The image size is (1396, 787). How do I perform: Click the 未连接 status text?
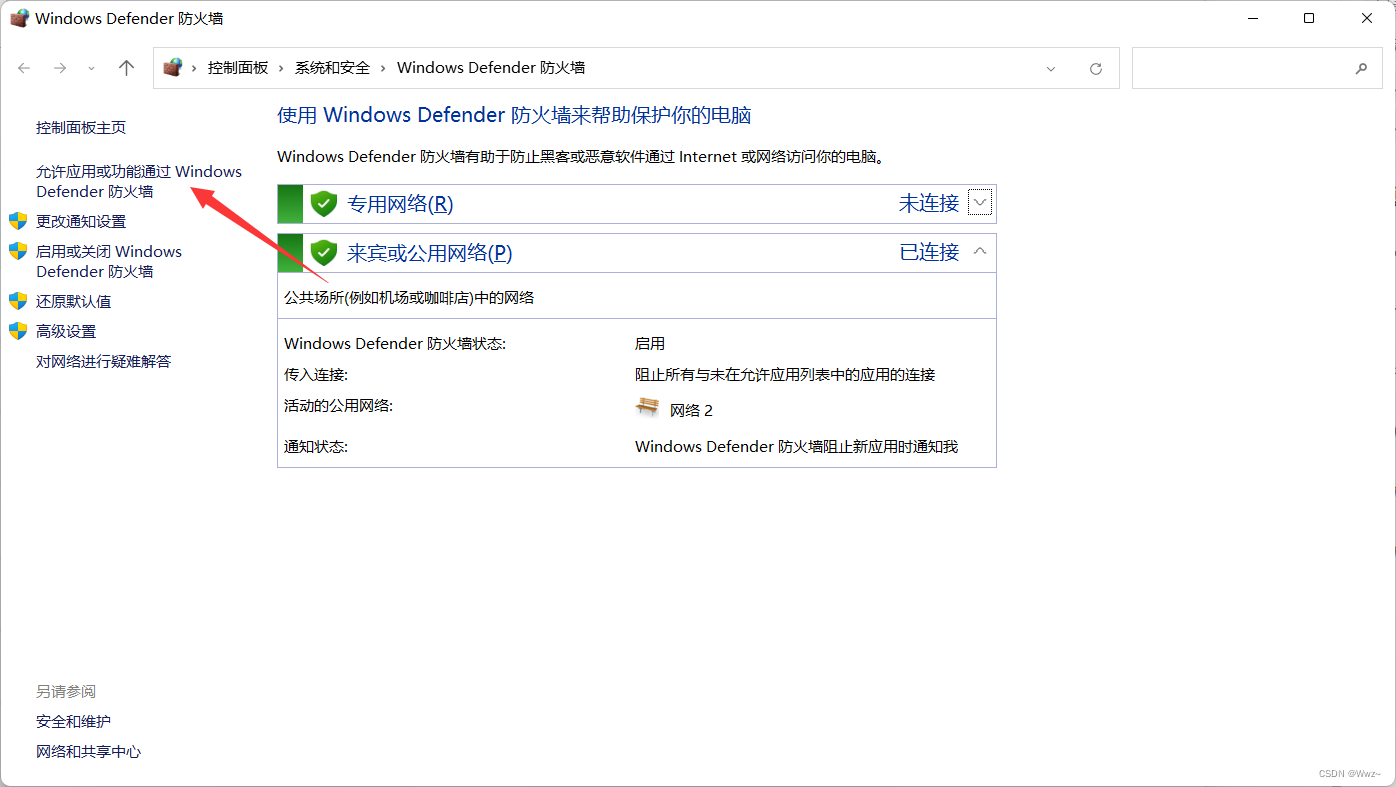[929, 203]
